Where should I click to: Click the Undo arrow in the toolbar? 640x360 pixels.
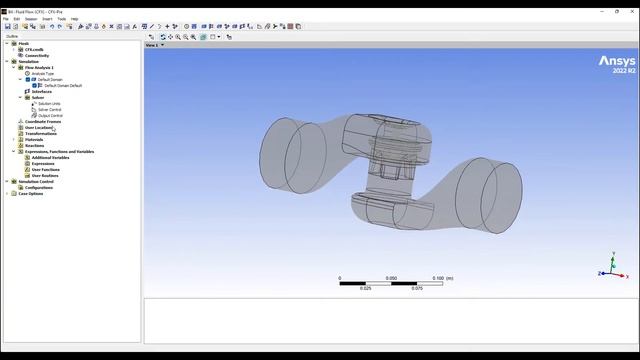click(52, 26)
